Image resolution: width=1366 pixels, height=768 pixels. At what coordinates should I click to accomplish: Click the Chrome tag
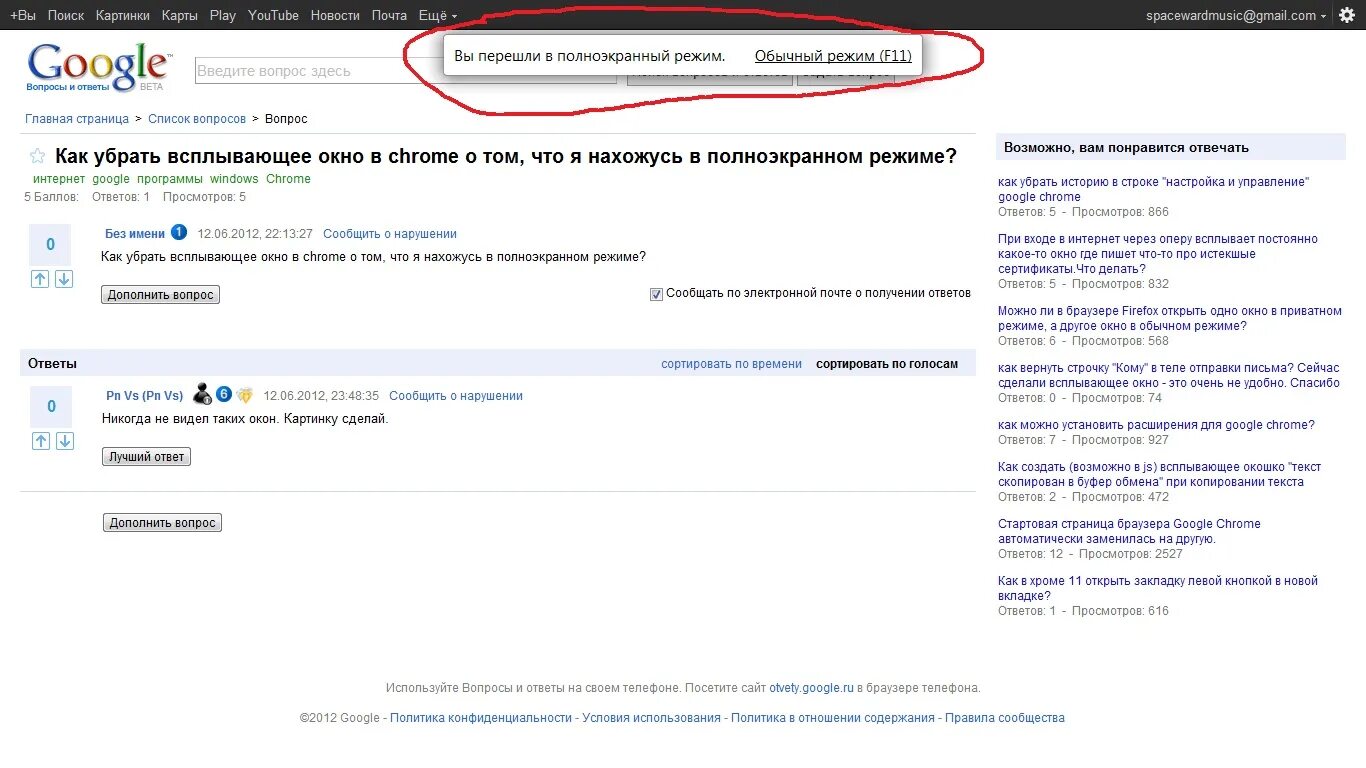[x=288, y=179]
